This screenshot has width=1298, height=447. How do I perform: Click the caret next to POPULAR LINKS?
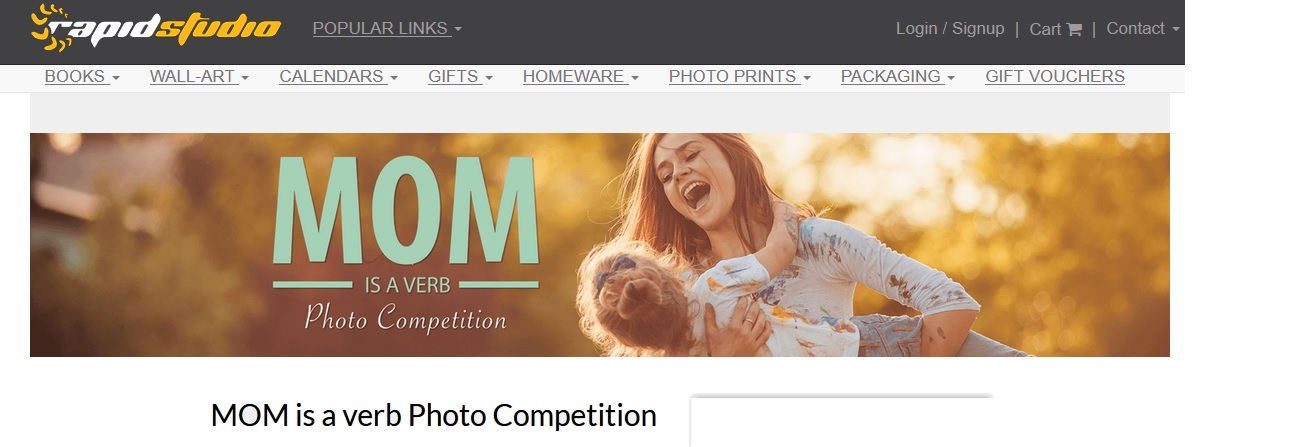[x=458, y=30]
